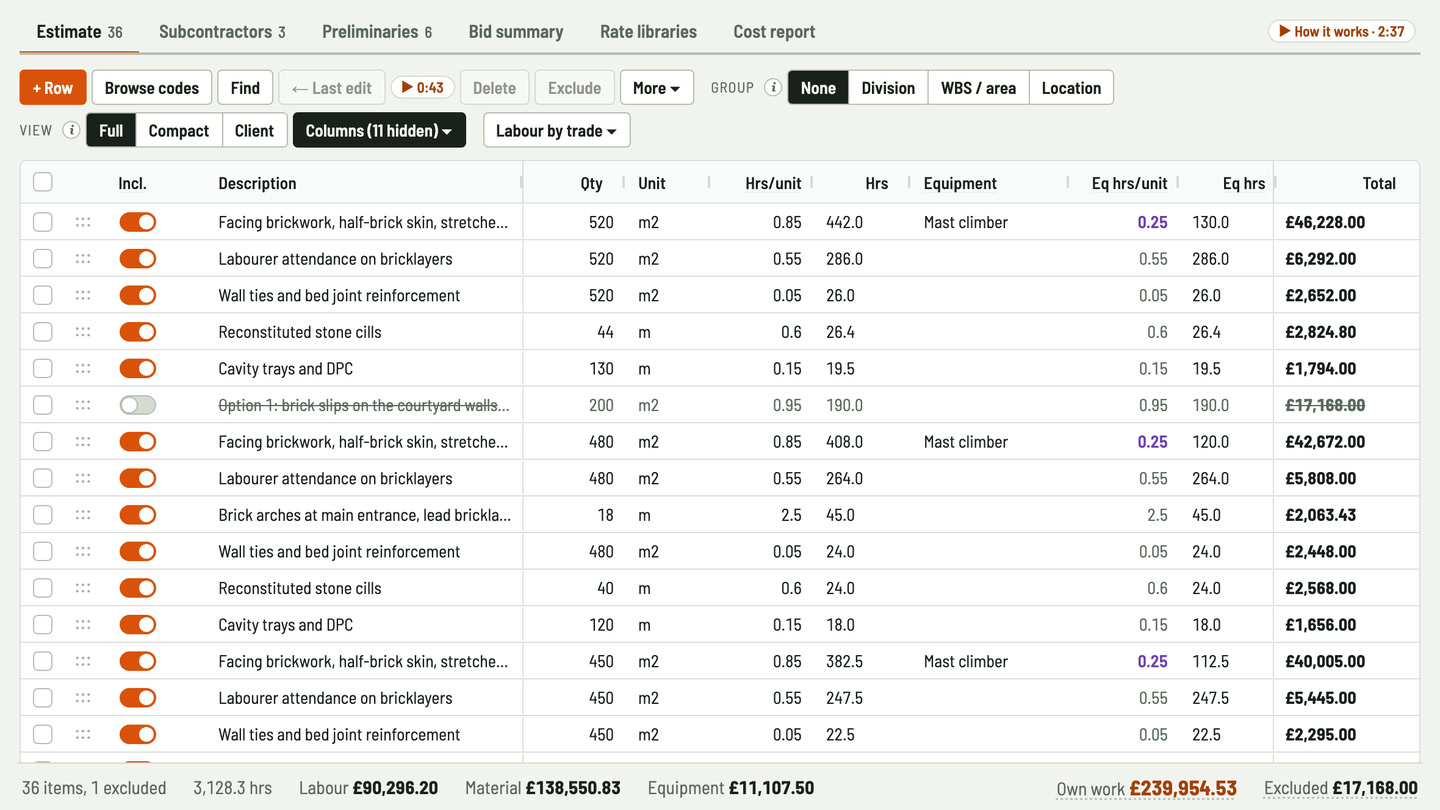Switch view to Client
The height and width of the screenshot is (810, 1440).
254,131
